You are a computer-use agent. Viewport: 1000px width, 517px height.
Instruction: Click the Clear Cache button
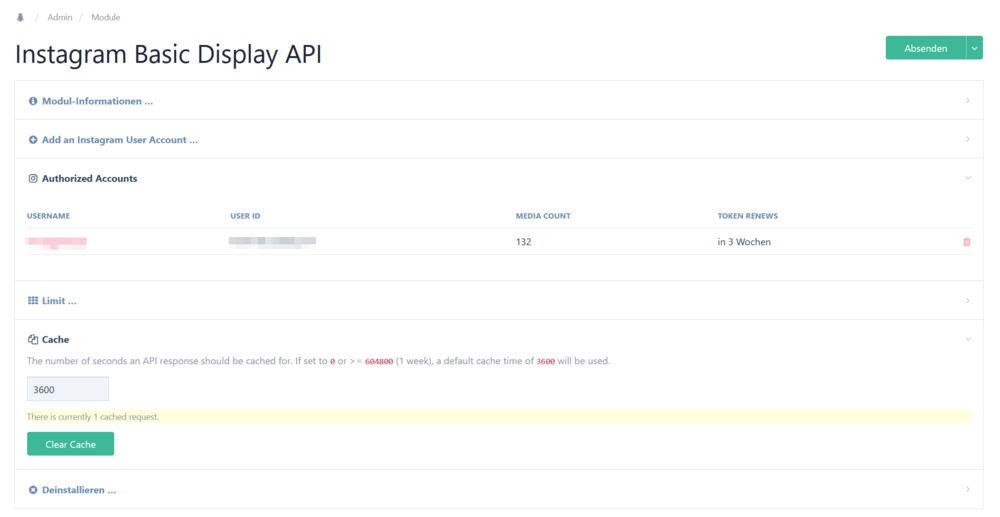[x=70, y=444]
